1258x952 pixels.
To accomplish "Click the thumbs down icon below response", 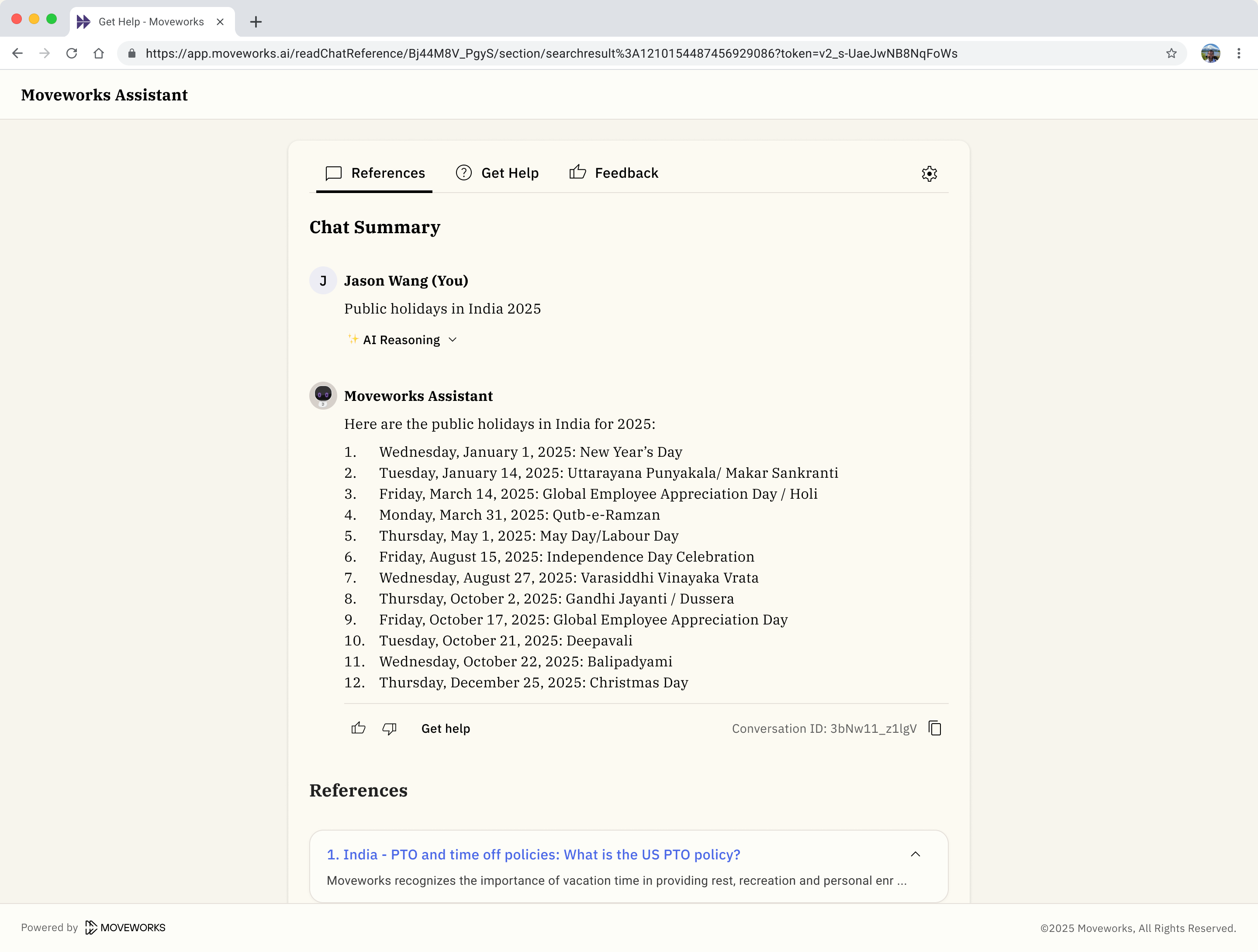I will click(389, 728).
